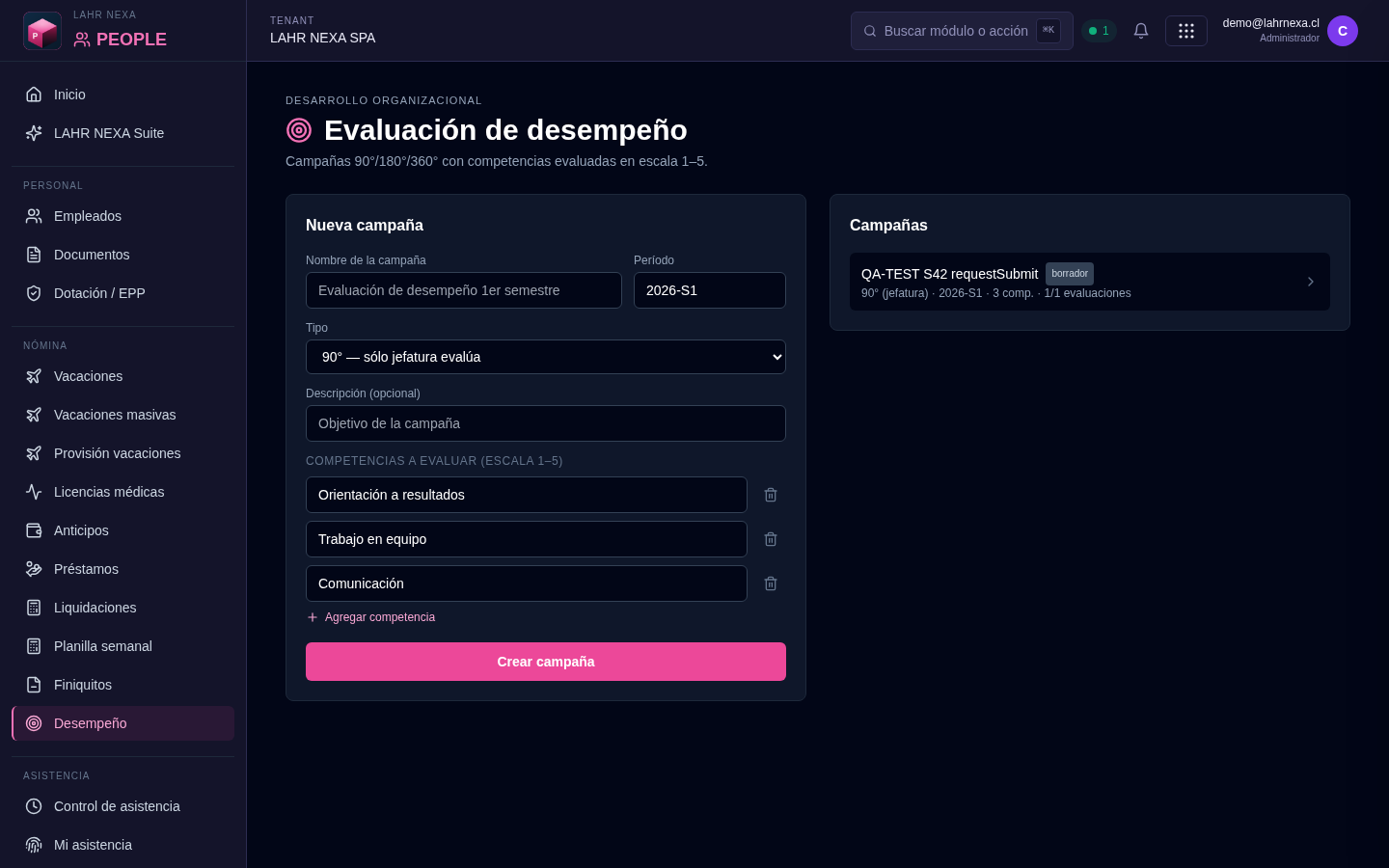Open the apps grid launcher

1186,31
